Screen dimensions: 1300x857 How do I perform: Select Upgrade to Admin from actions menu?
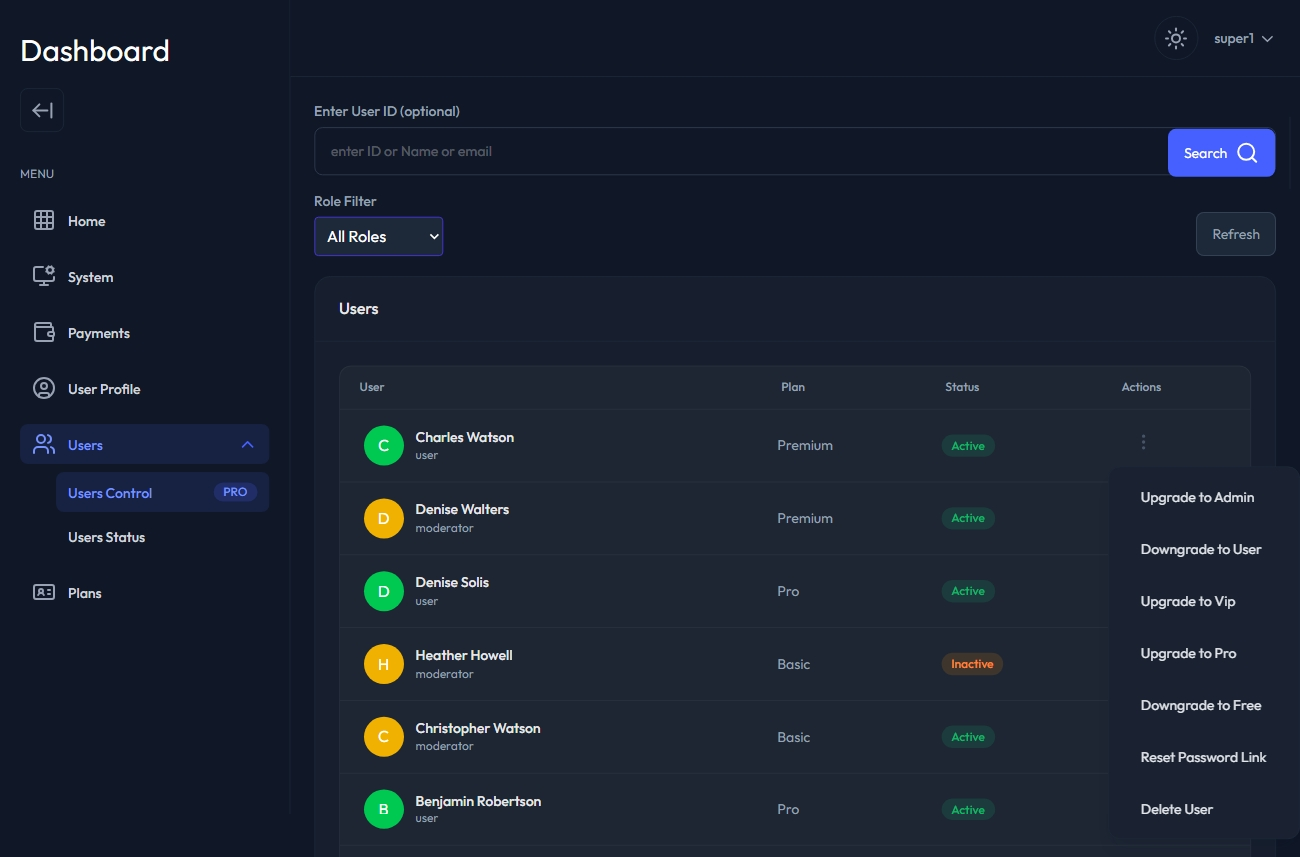coord(1197,497)
